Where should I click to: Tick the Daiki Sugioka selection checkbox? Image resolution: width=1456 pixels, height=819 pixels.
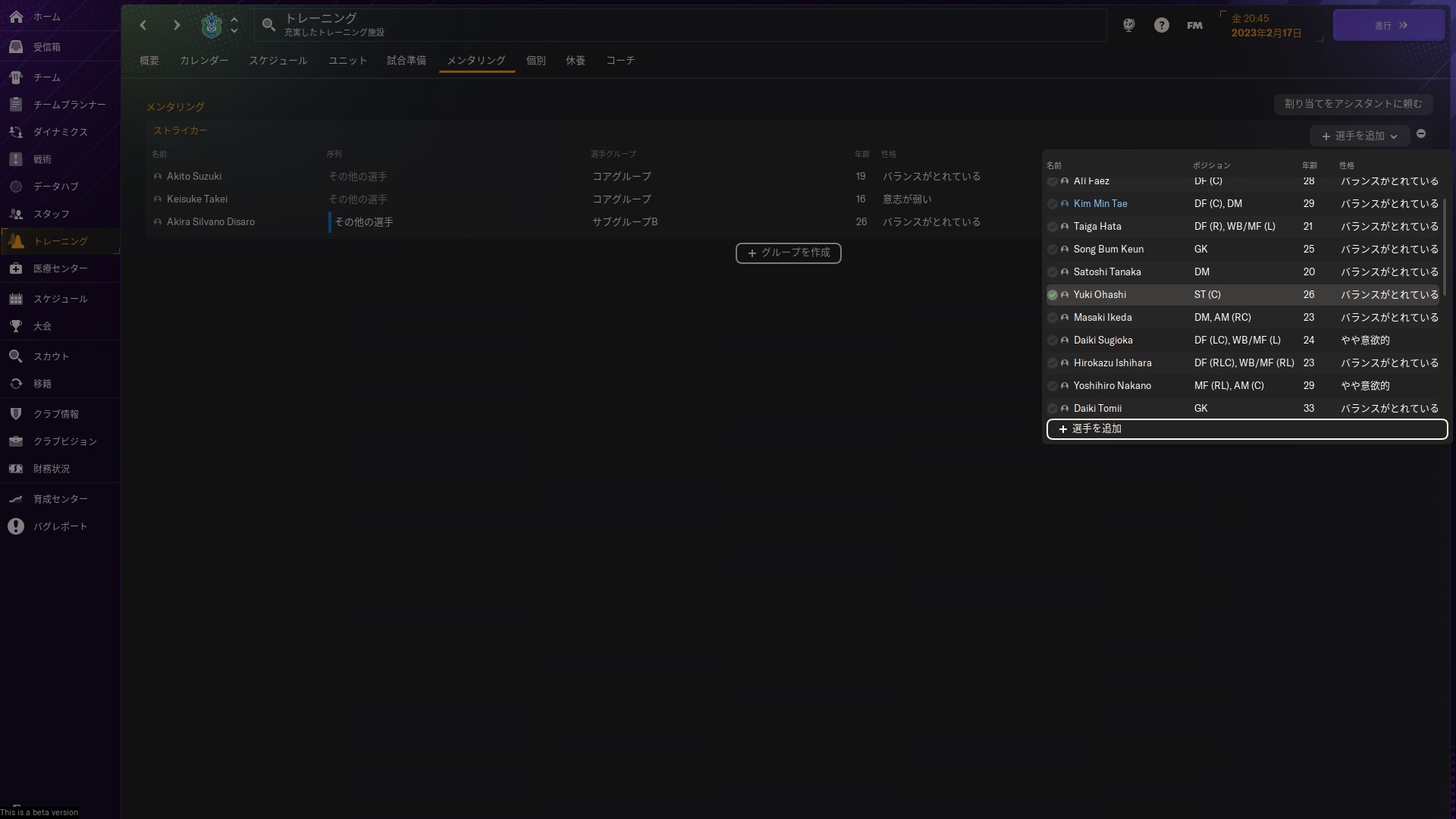[1052, 340]
